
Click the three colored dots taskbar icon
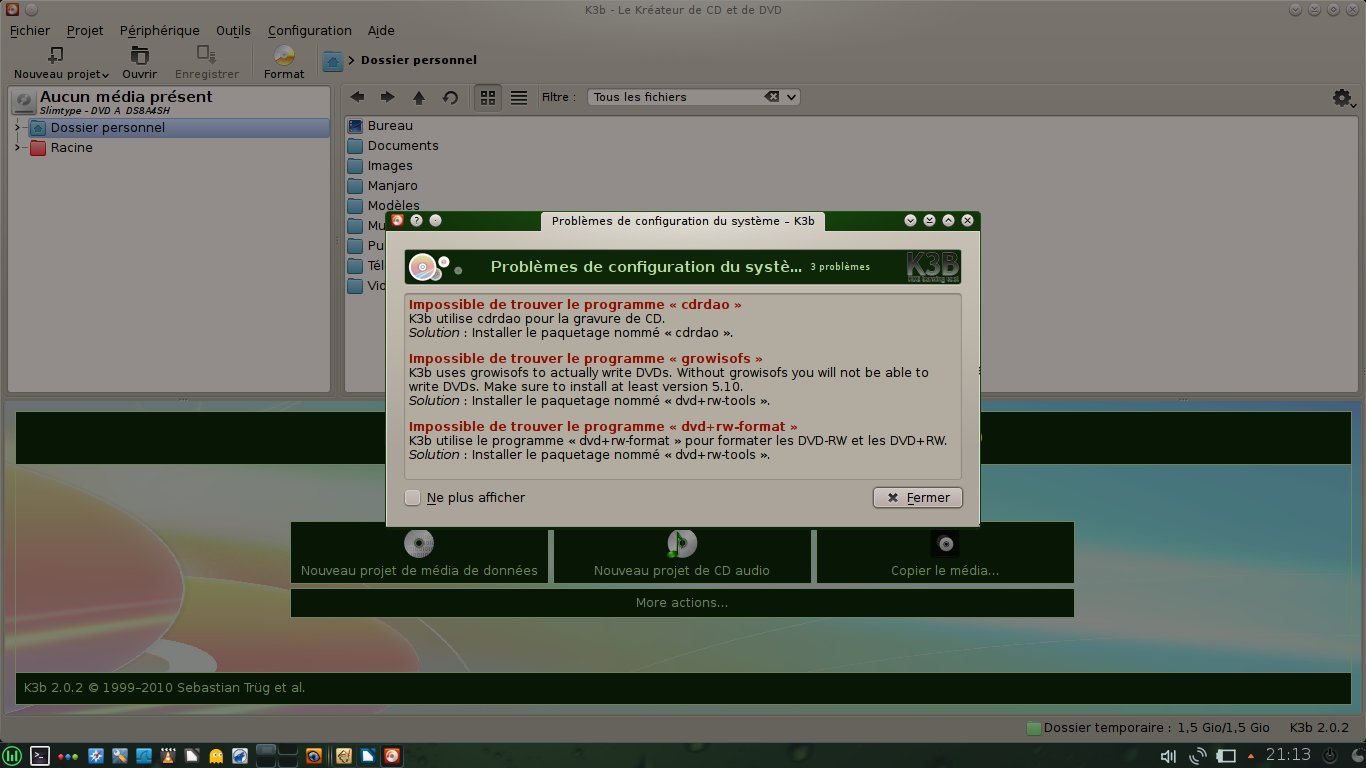pyautogui.click(x=68, y=757)
